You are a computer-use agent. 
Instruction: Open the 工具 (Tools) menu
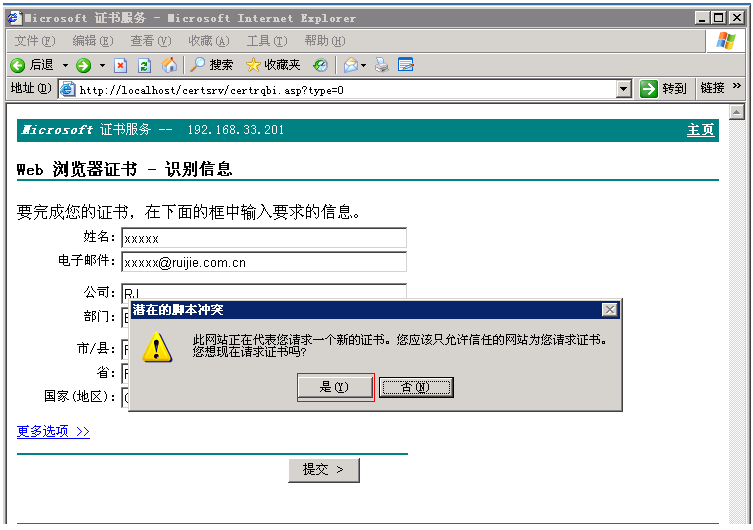coord(266,41)
